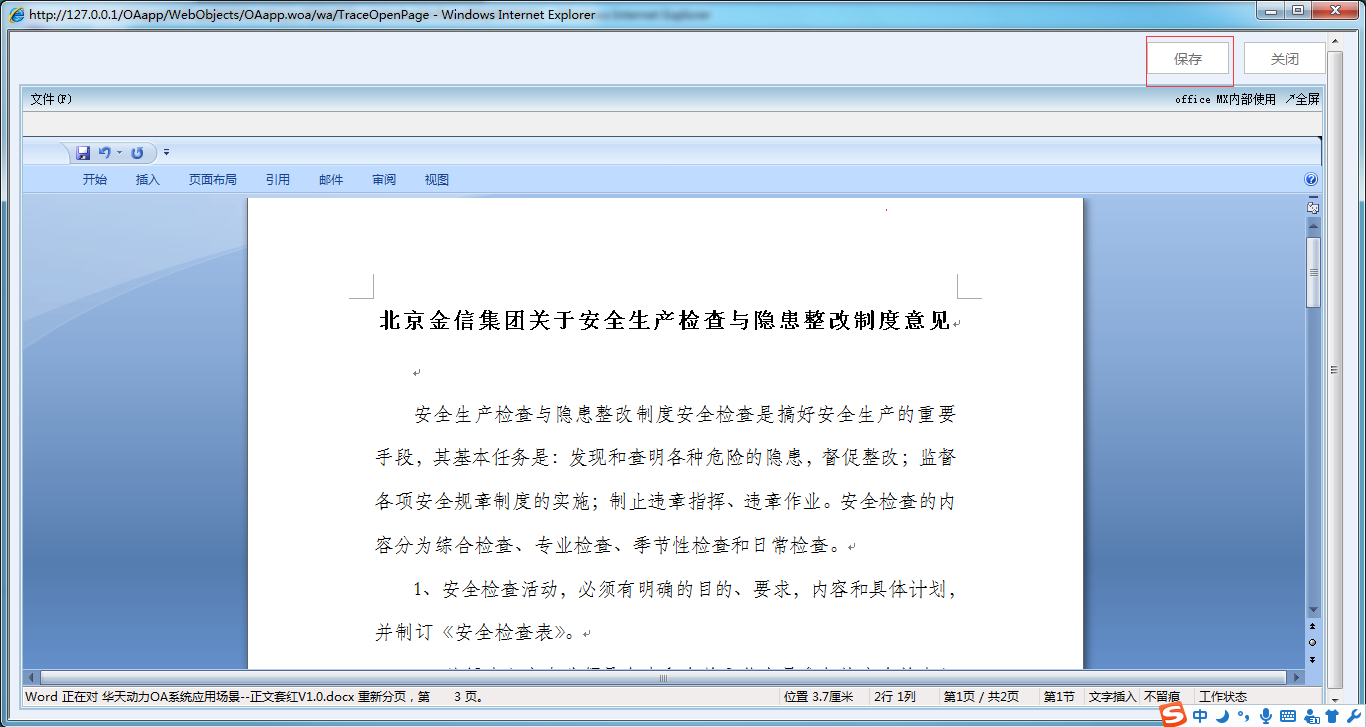Click the vertical scrollbar down arrow

pyautogui.click(x=1314, y=608)
